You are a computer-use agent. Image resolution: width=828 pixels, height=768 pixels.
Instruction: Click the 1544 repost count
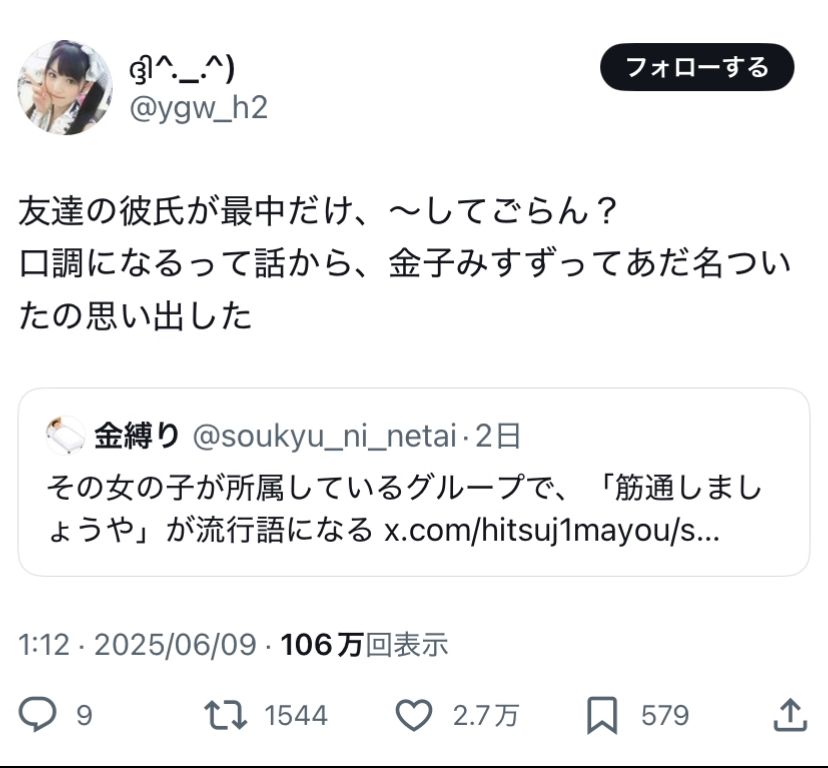point(295,715)
